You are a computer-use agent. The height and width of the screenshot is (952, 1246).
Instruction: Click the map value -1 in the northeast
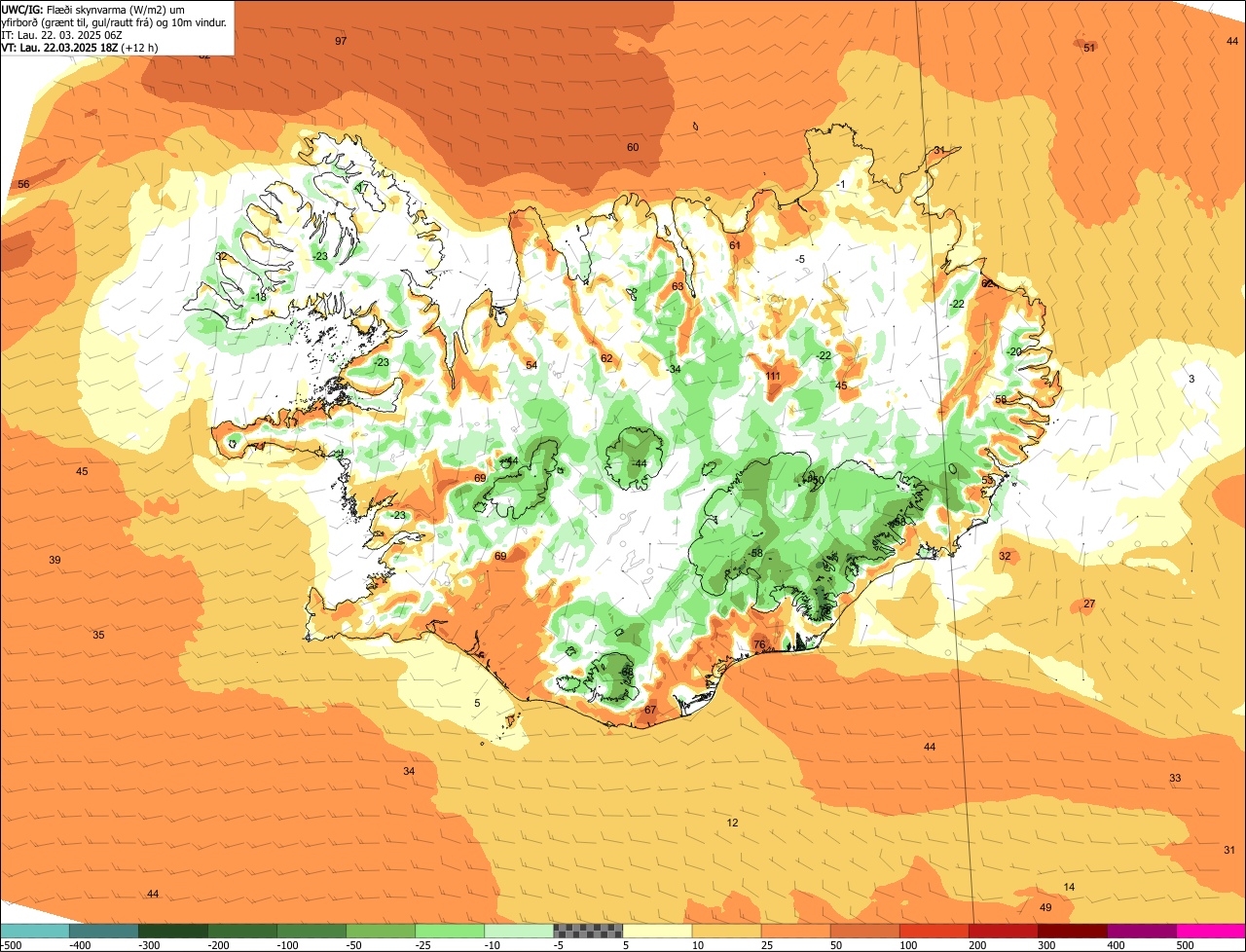(x=841, y=185)
